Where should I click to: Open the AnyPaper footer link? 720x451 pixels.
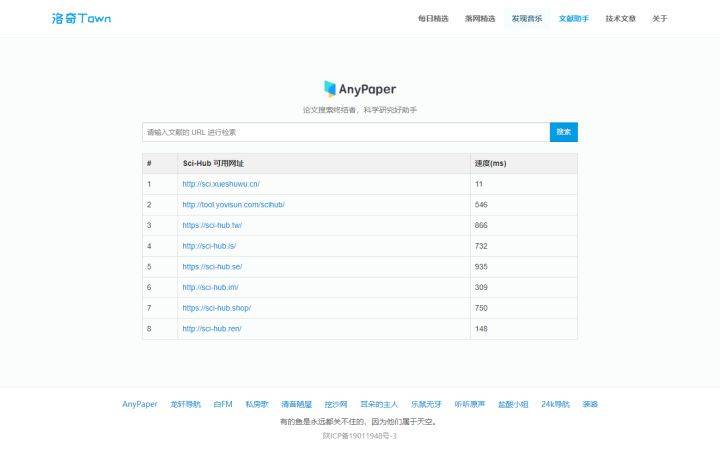click(x=140, y=404)
